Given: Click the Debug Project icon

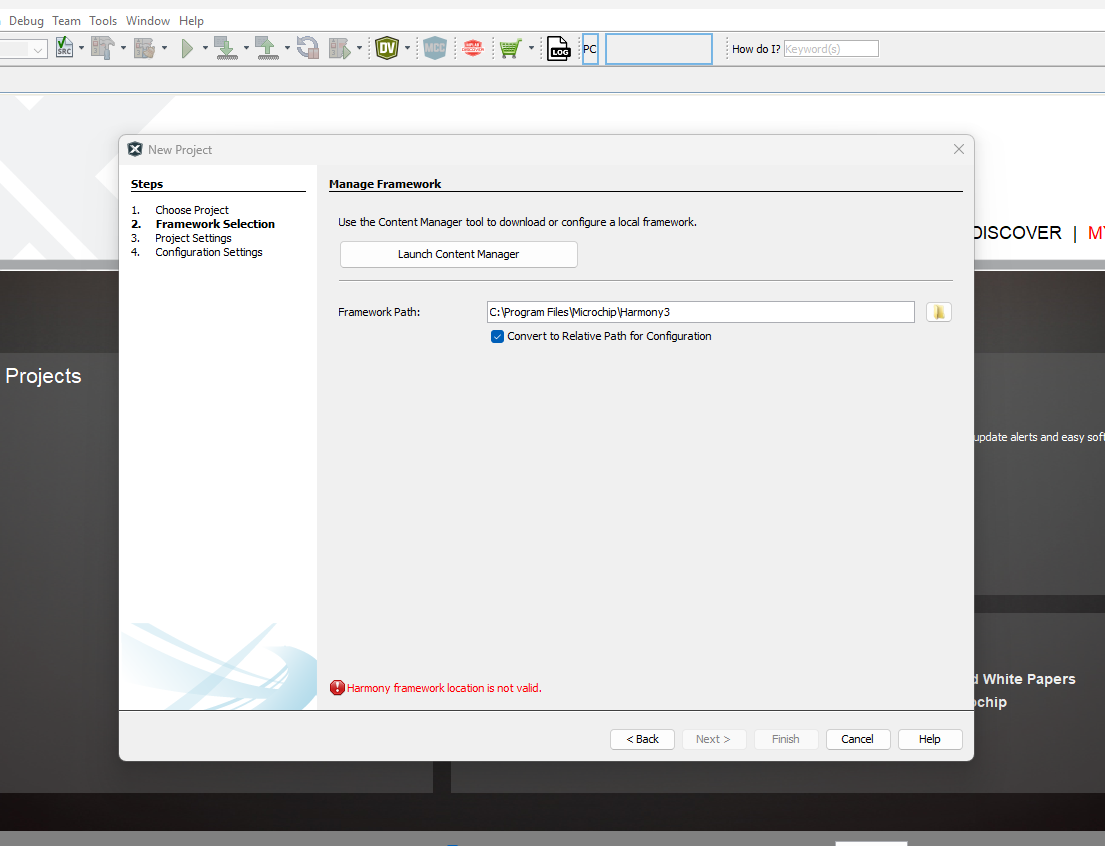Looking at the screenshot, I should [340, 48].
